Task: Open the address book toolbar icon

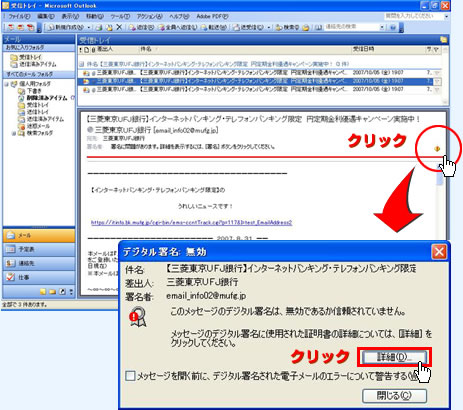Action: coord(318,27)
